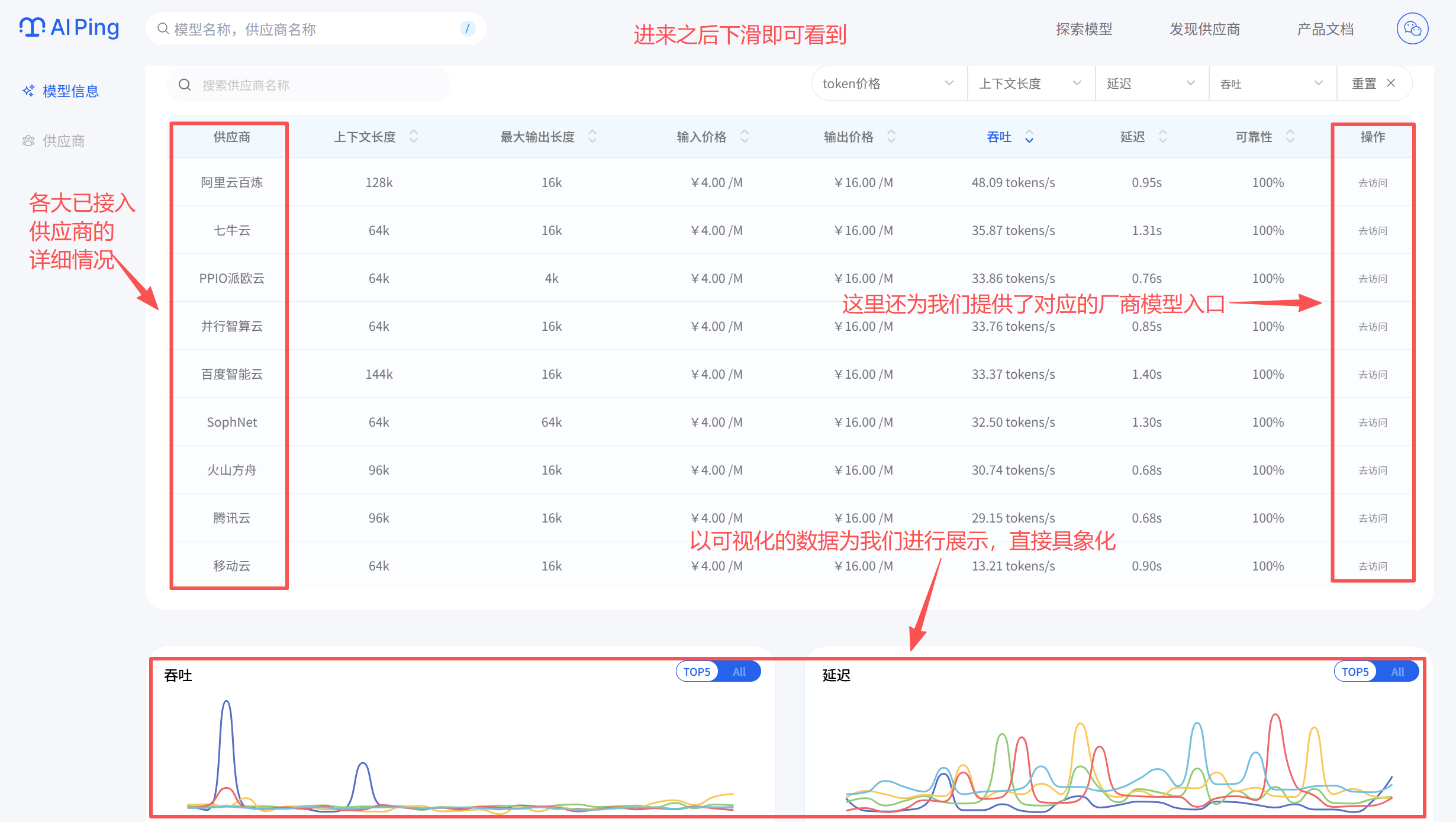Open the 延迟 filter dropdown
The image size is (1456, 822).
1152,83
